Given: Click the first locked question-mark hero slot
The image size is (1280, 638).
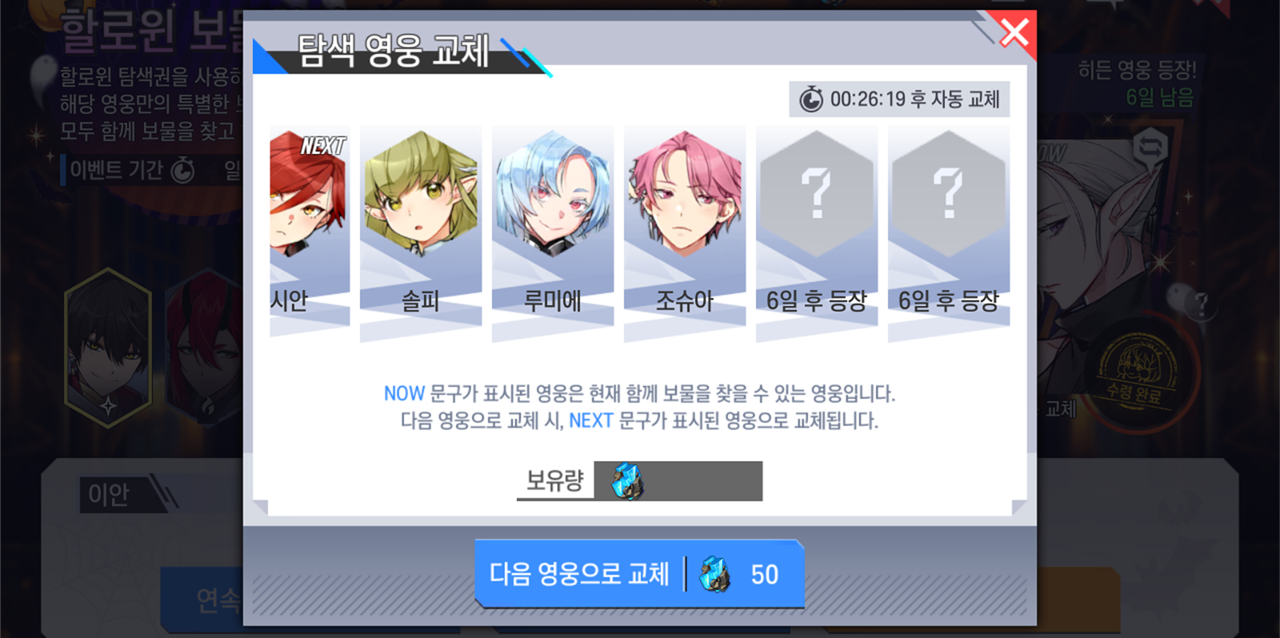Looking at the screenshot, I should (x=817, y=194).
